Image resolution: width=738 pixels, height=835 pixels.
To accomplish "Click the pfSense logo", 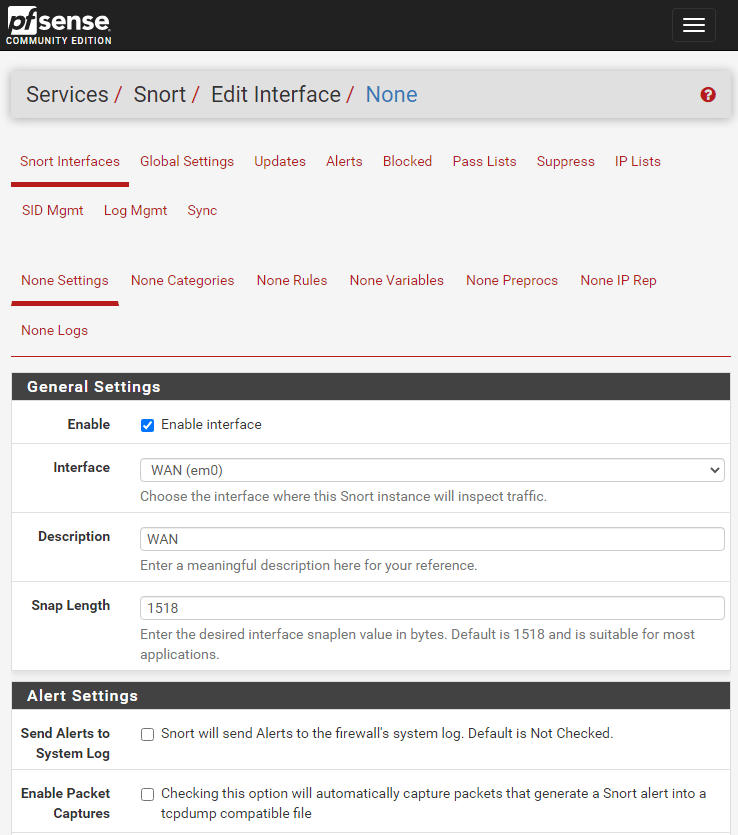I will click(59, 26).
